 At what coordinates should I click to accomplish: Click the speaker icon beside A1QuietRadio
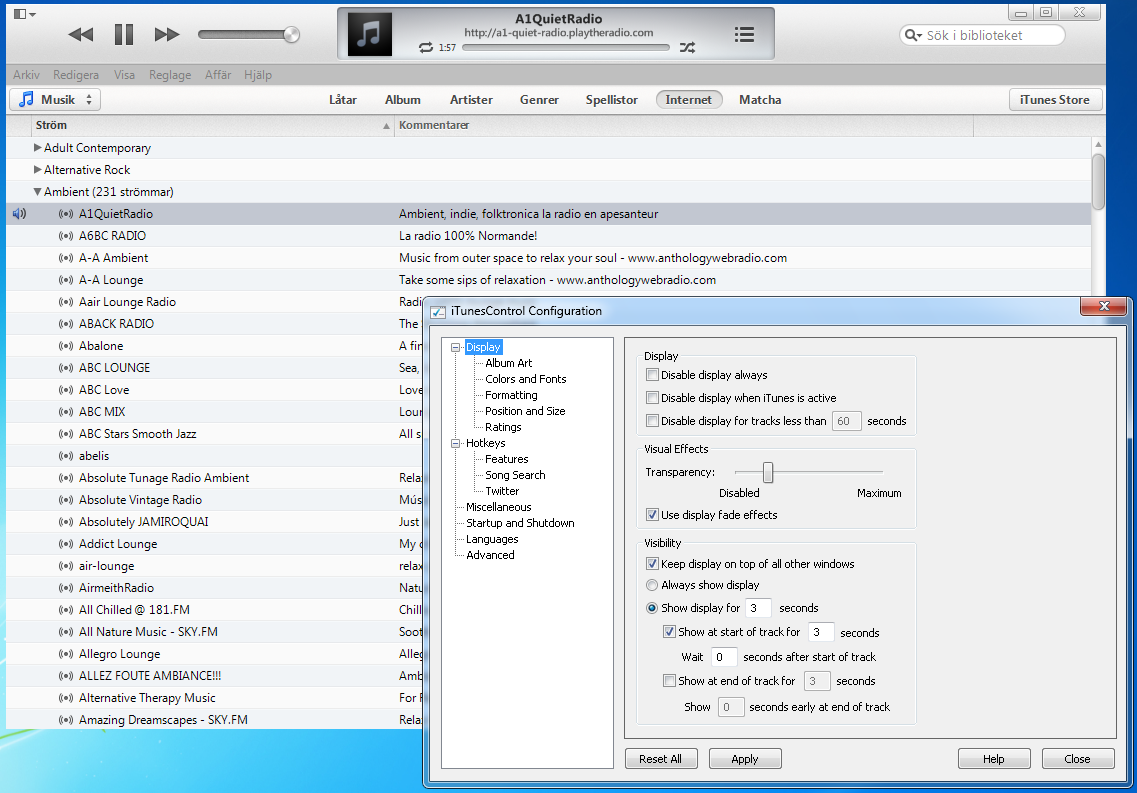(x=20, y=214)
